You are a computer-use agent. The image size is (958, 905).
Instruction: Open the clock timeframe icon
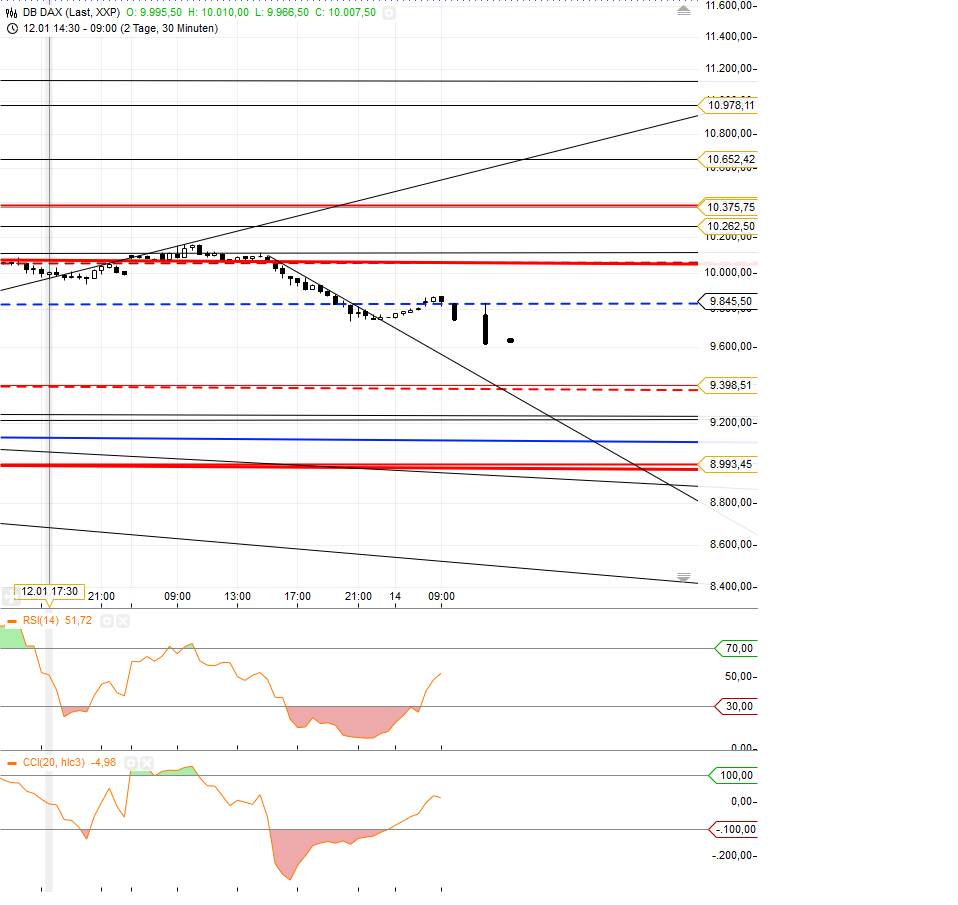(x=12, y=29)
